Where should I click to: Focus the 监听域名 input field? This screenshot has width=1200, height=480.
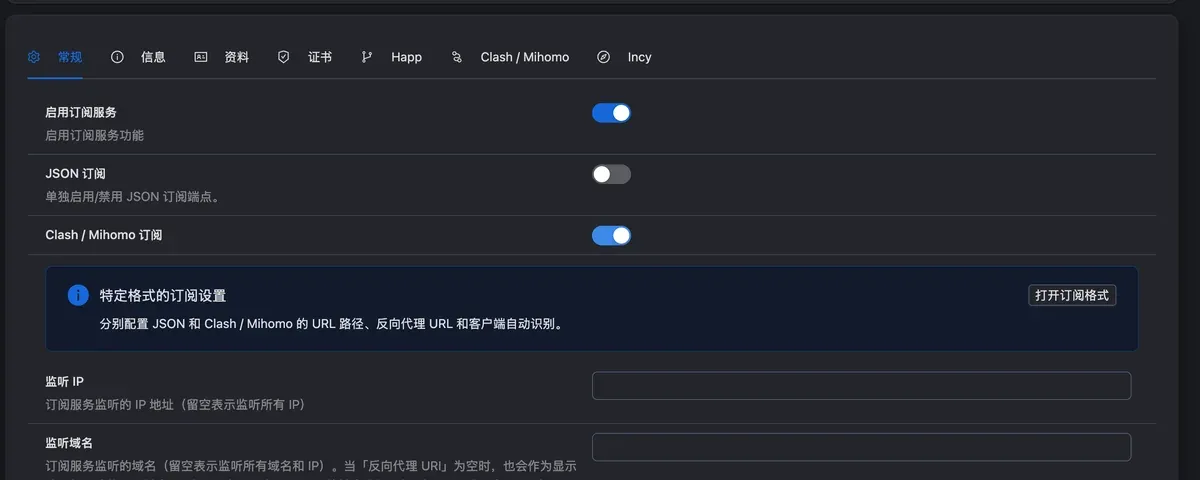pyautogui.click(x=861, y=447)
